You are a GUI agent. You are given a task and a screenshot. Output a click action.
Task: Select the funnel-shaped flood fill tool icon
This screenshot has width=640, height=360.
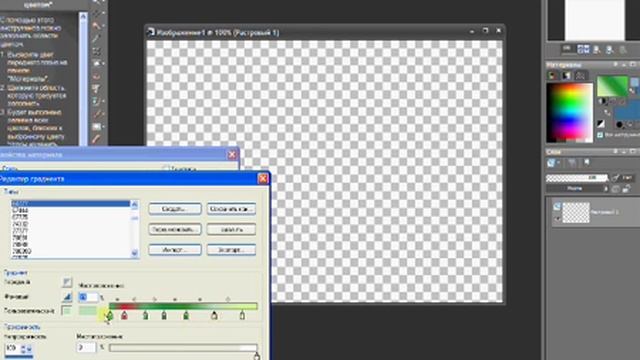[x=96, y=89]
